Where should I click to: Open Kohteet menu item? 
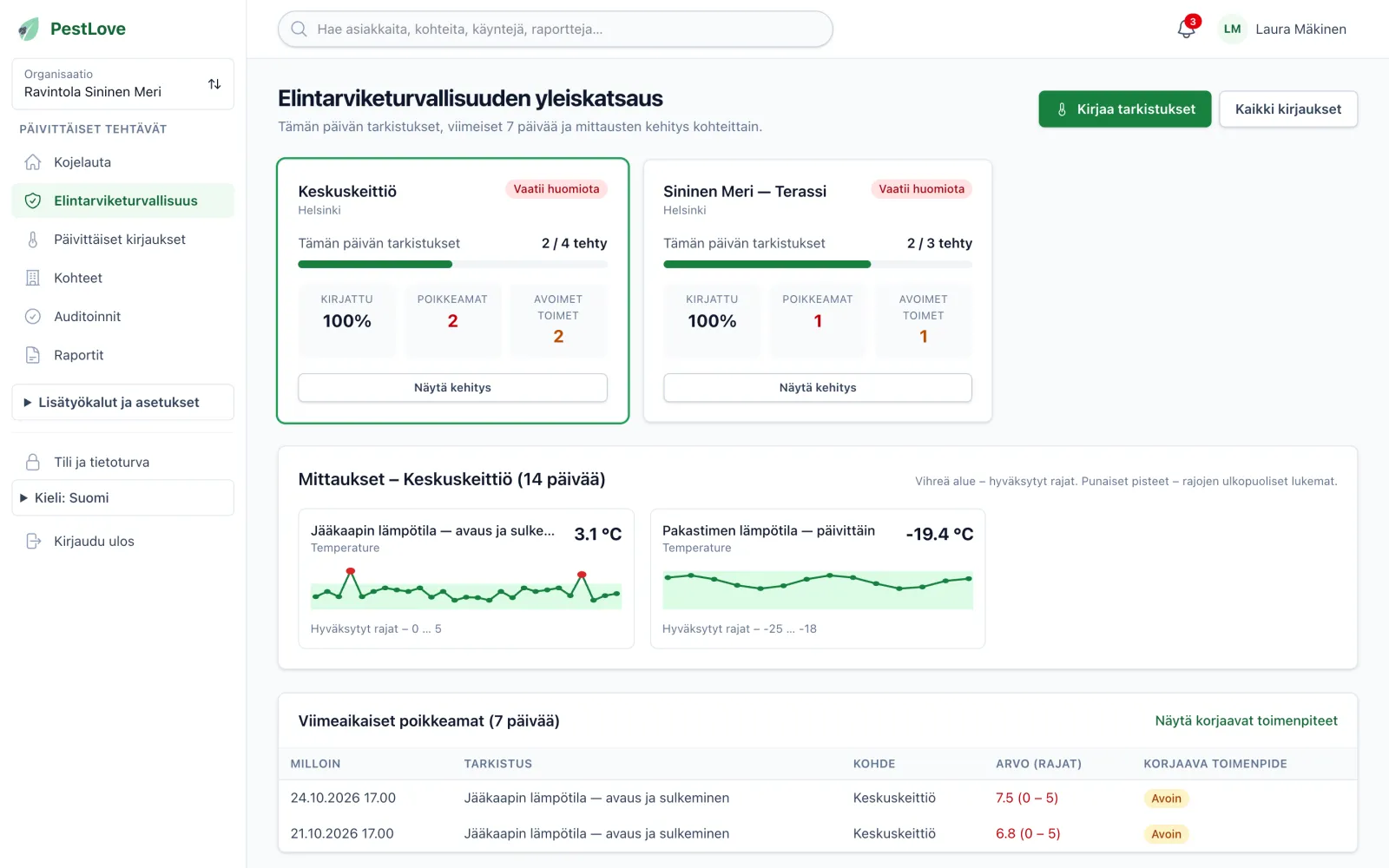point(122,278)
